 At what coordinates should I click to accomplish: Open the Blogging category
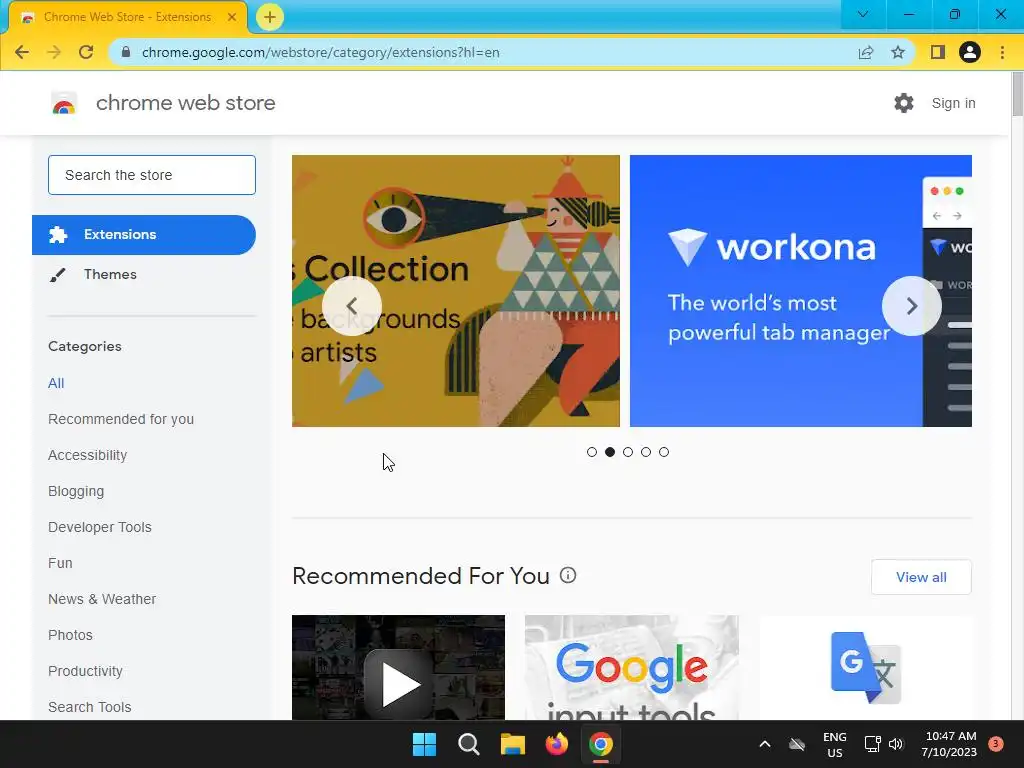point(76,491)
